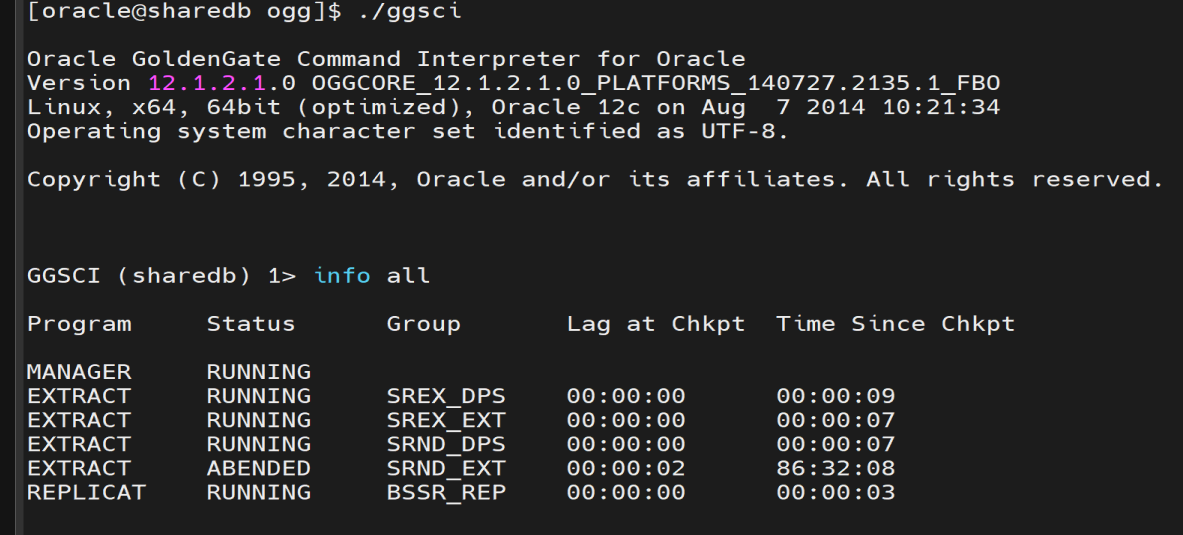Viewport: 1183px width, 535px height.
Task: Click the MANAGER program entry
Action: (x=79, y=372)
